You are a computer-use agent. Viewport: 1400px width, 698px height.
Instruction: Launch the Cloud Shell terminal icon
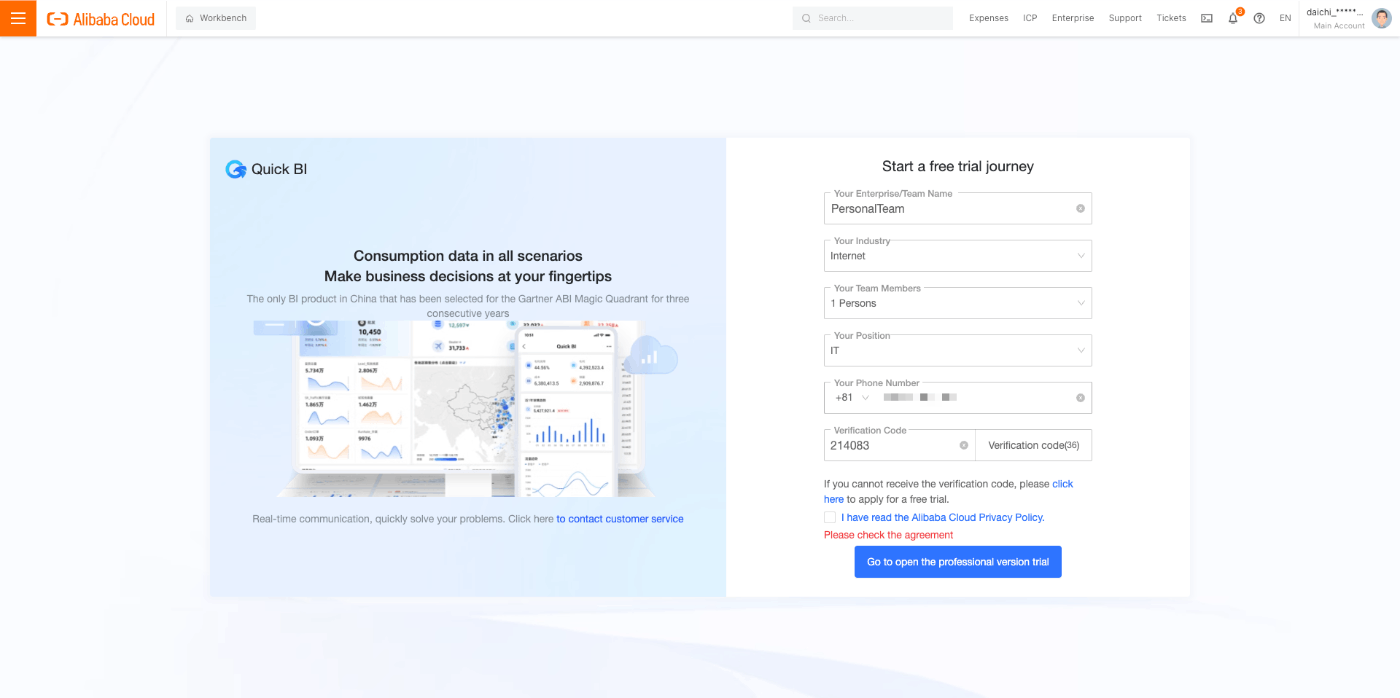pyautogui.click(x=1207, y=18)
